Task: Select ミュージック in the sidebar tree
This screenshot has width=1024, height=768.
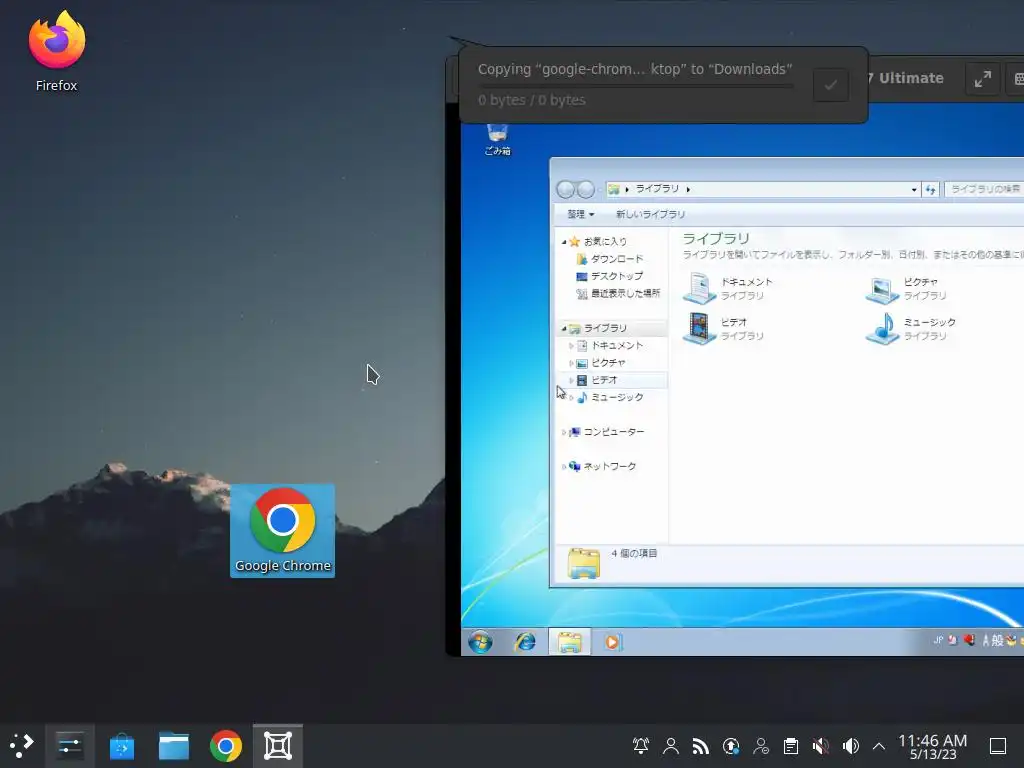Action: pyautogui.click(x=617, y=397)
